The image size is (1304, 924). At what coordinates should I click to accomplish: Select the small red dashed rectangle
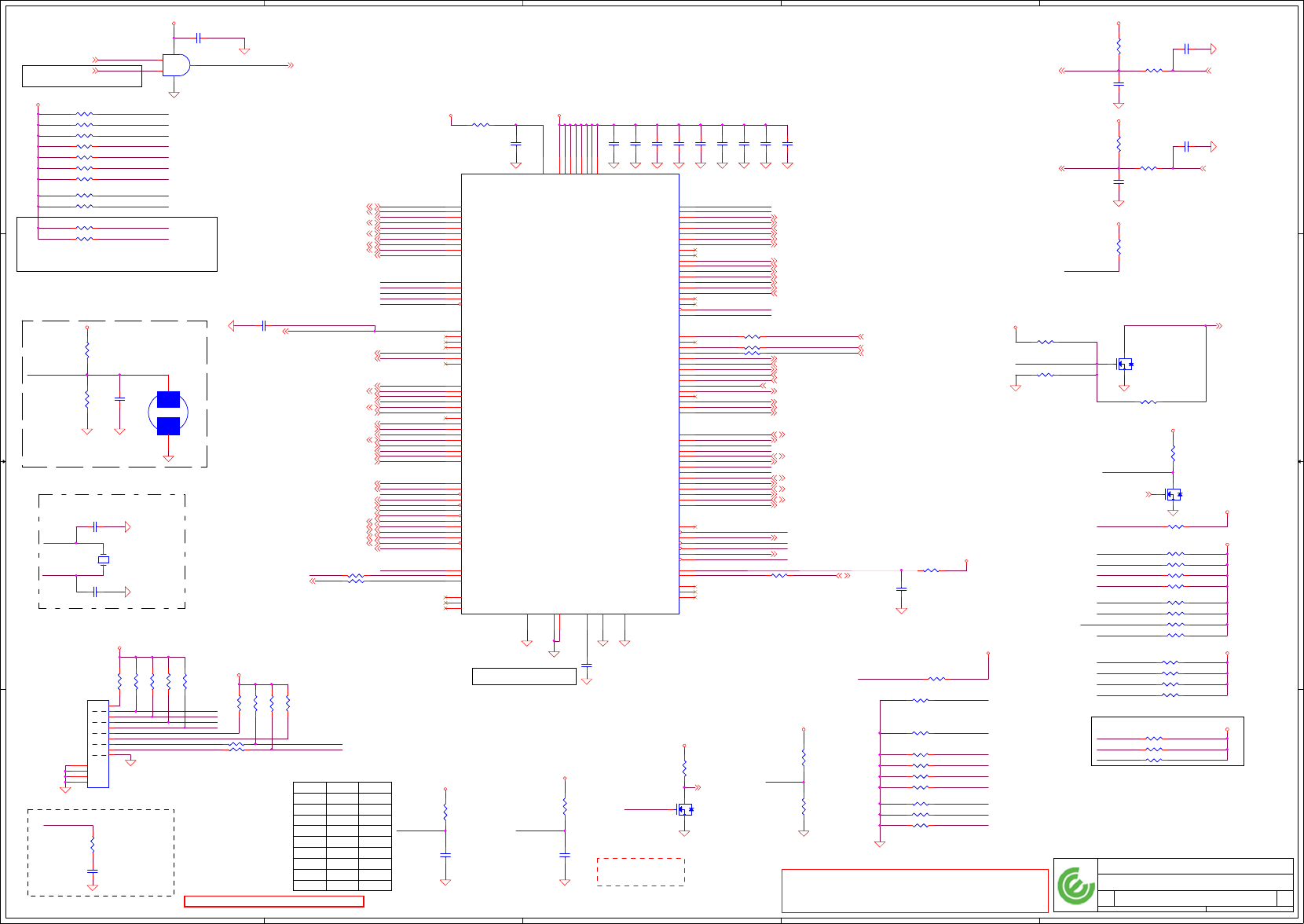coord(641,872)
